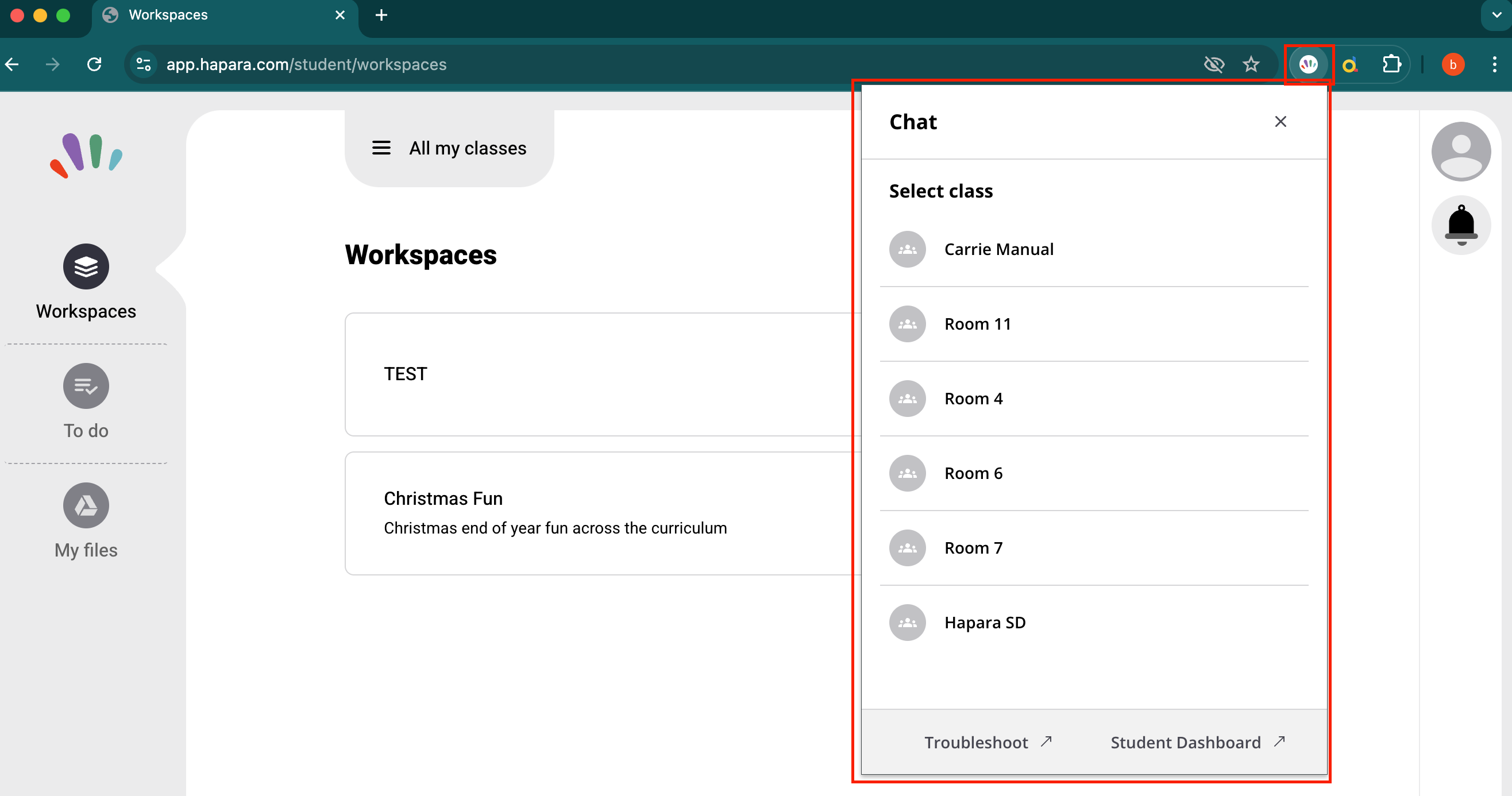Reload the page
This screenshot has width=1512, height=796.
point(94,64)
